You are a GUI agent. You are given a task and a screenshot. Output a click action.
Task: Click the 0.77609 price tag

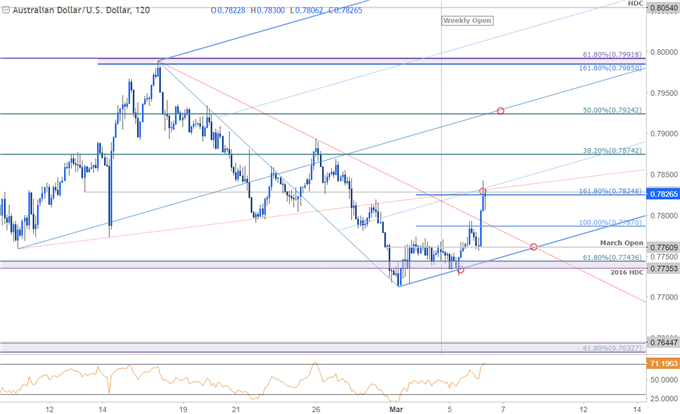(663, 248)
